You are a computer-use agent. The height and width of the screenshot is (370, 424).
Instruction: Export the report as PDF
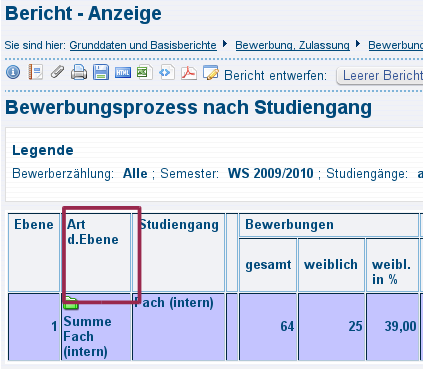(189, 72)
